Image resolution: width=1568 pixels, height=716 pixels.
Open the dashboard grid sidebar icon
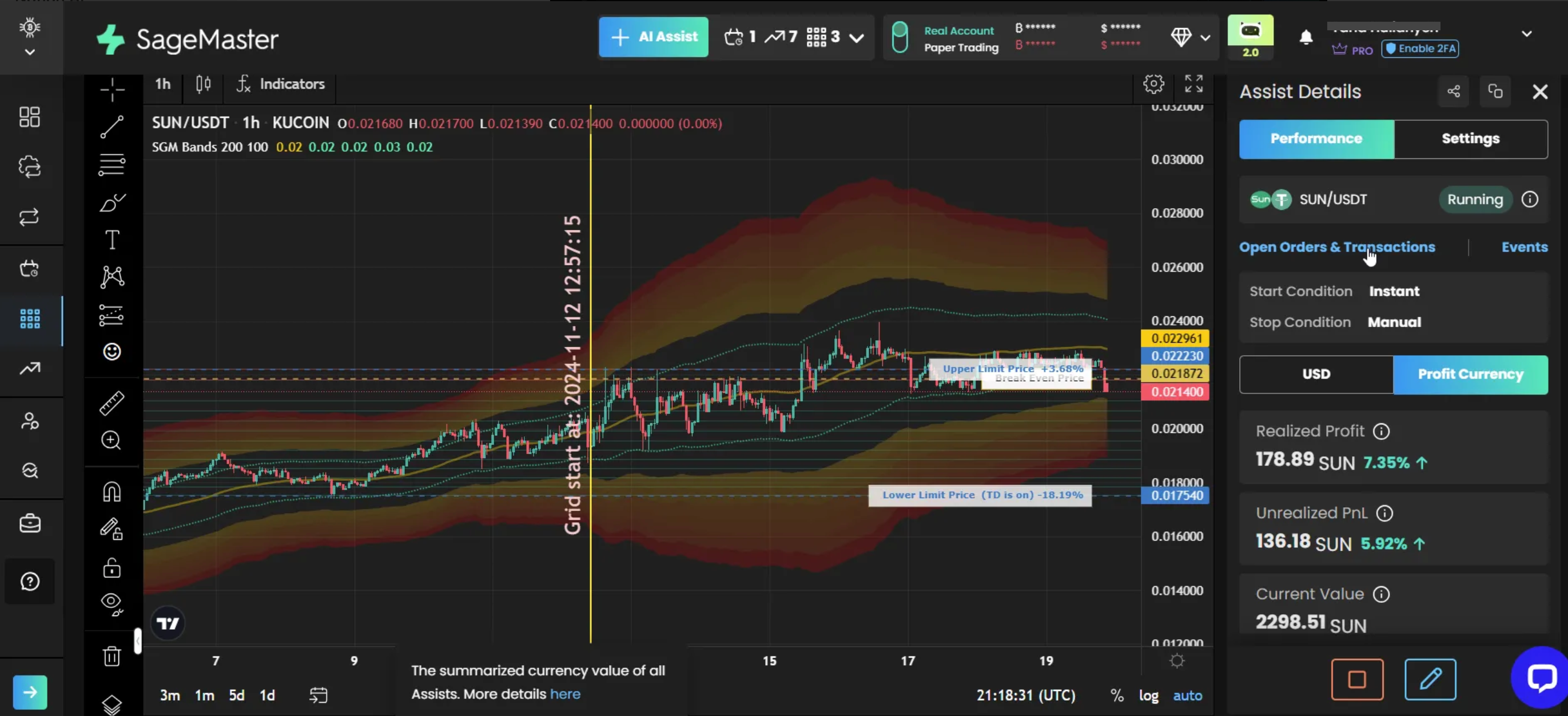[30, 117]
